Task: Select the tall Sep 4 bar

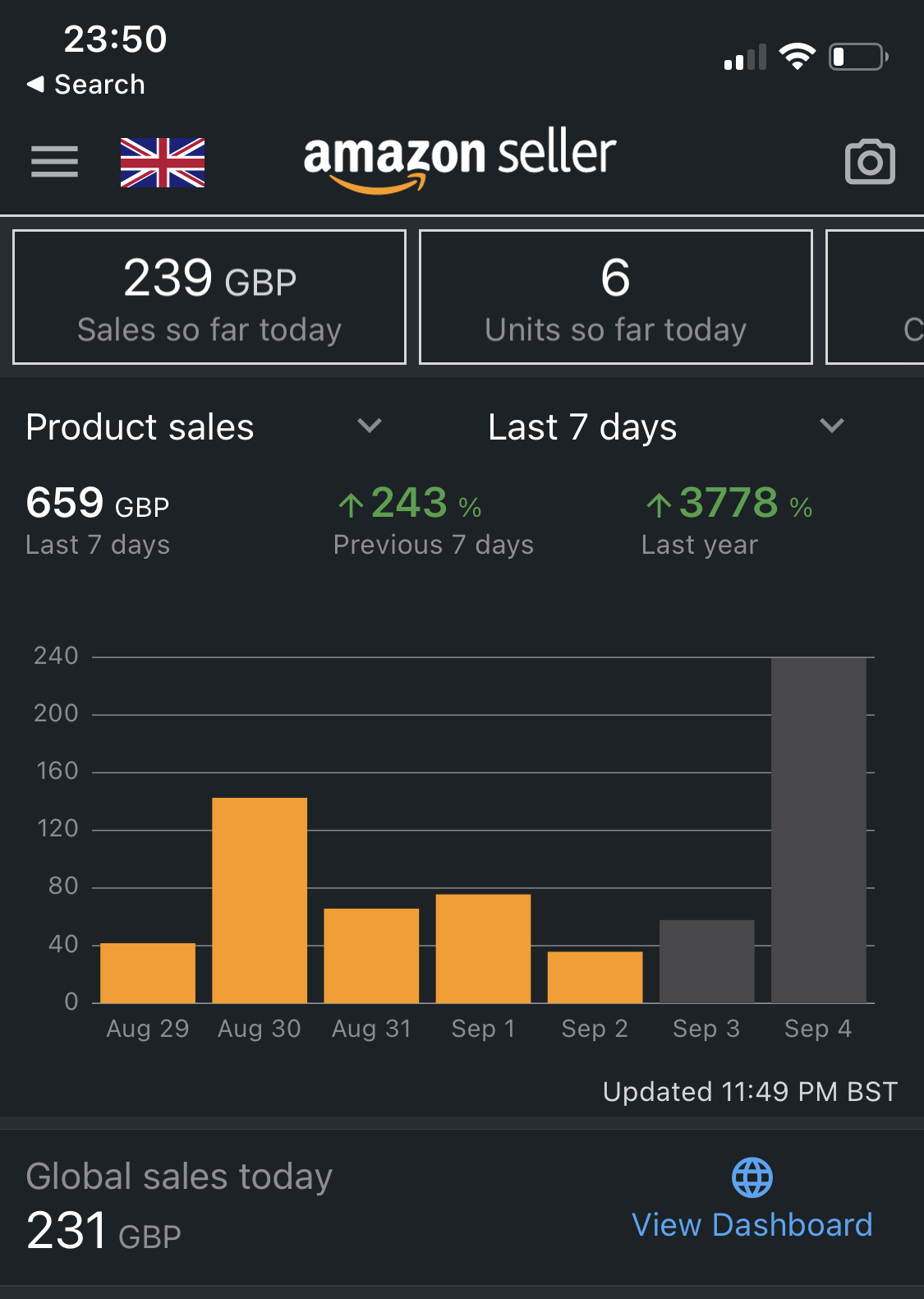Action: point(818,830)
